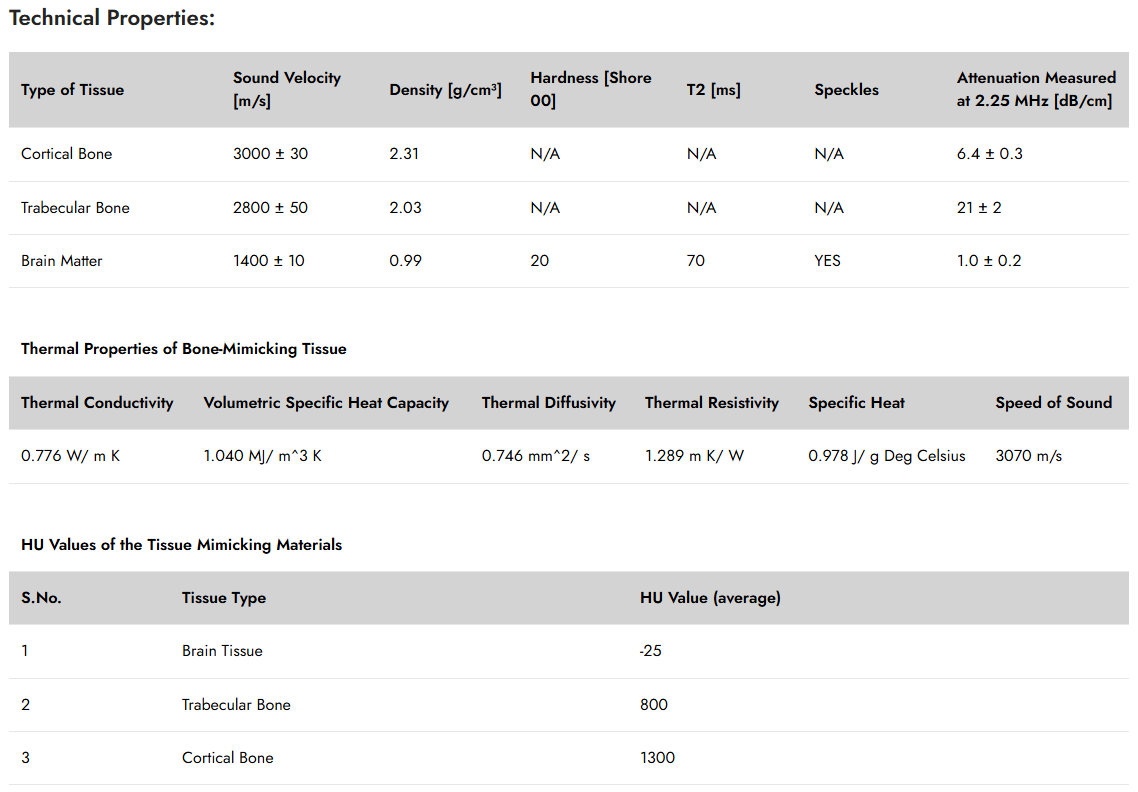Image resolution: width=1138 pixels, height=792 pixels.
Task: Select the 0.746 mm^2/s diffusivity value
Action: [x=536, y=456]
